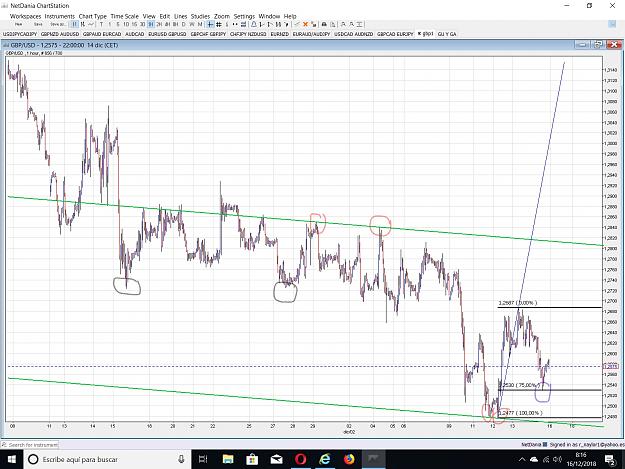Image resolution: width=625 pixels, height=469 pixels.
Task: Open the Windows notification center icon
Action: (x=610, y=459)
